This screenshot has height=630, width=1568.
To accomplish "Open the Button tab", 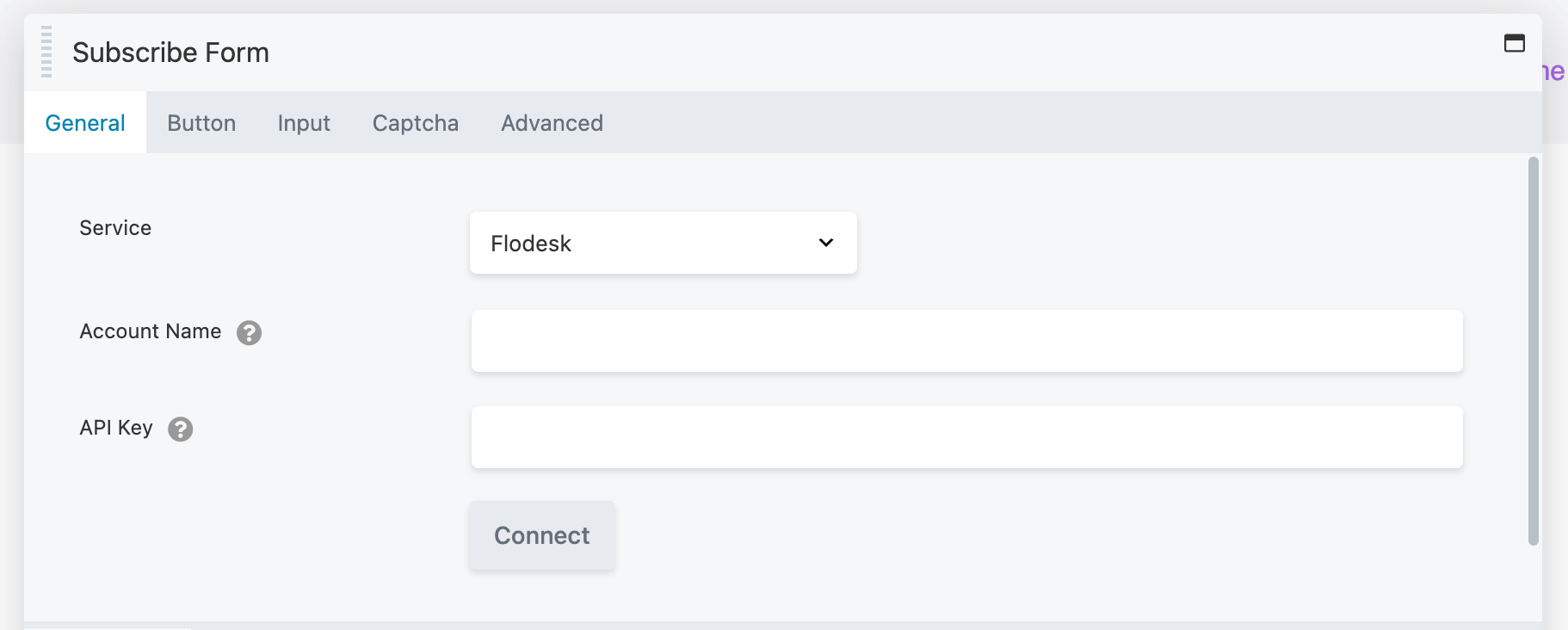I will point(201,123).
